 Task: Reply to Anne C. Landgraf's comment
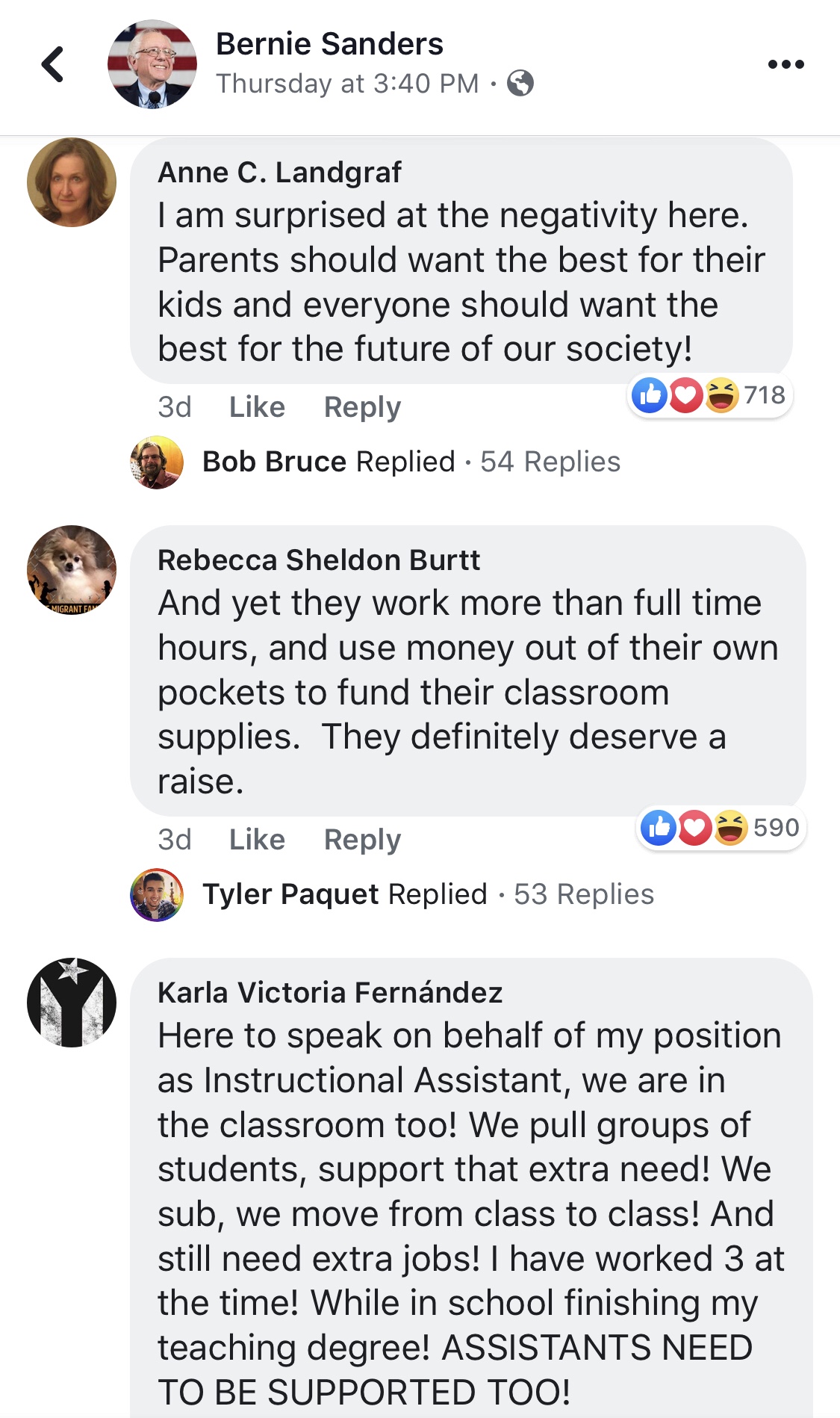pos(362,407)
